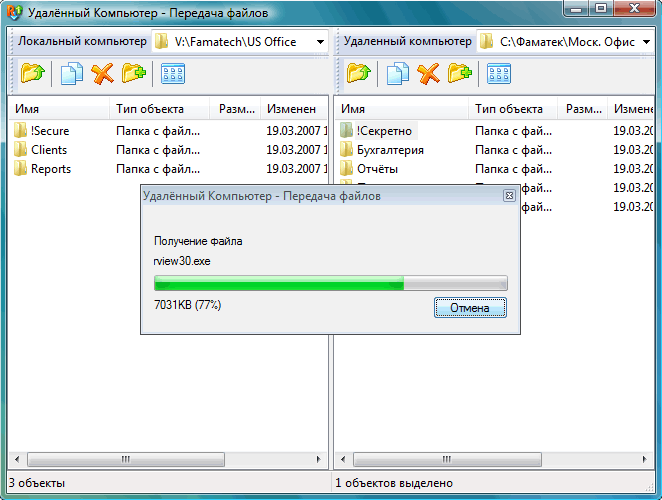Create new folder in the local panel
This screenshot has width=662, height=500.
tap(134, 73)
